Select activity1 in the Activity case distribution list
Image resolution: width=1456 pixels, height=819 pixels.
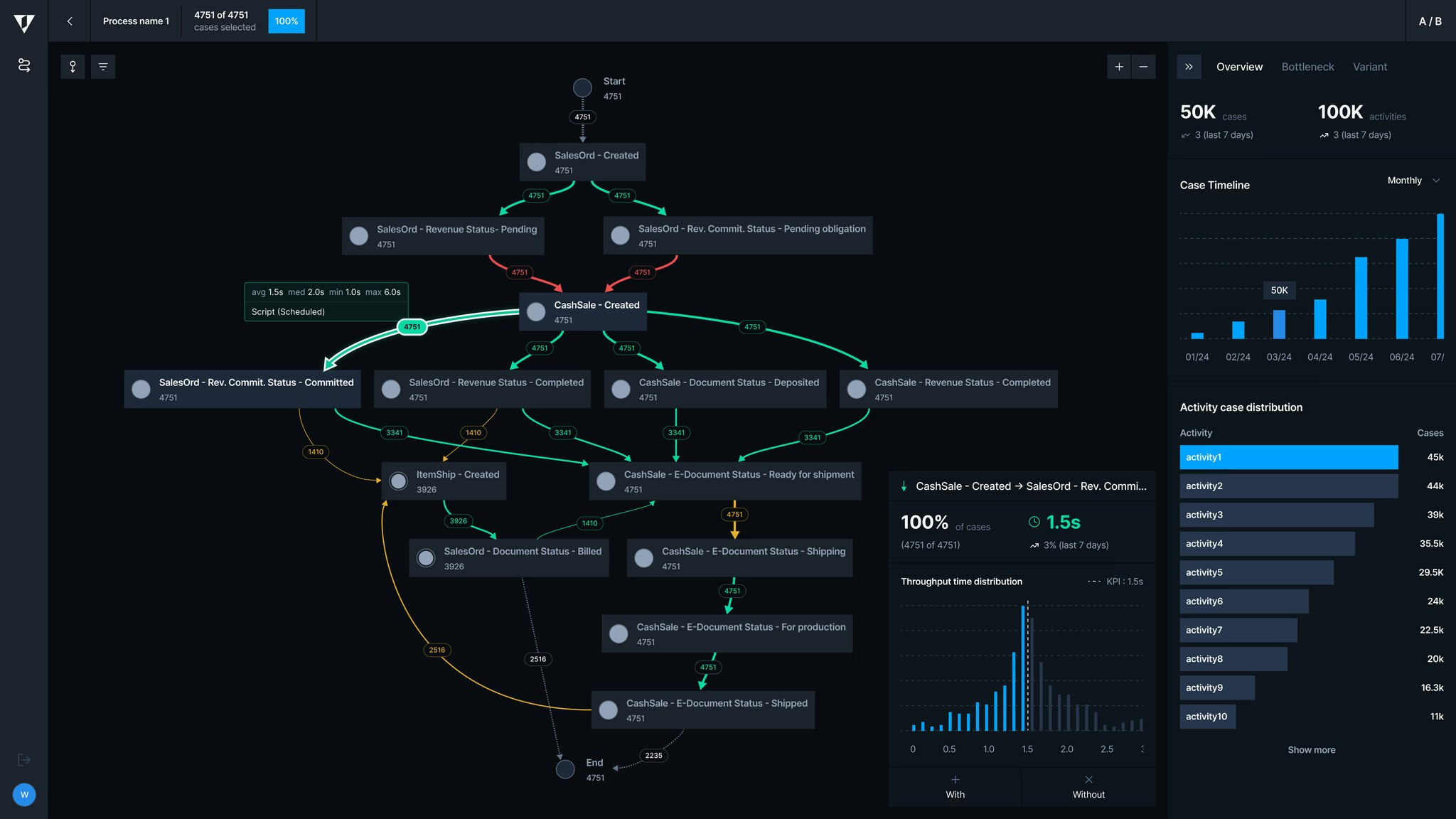[x=1288, y=457]
